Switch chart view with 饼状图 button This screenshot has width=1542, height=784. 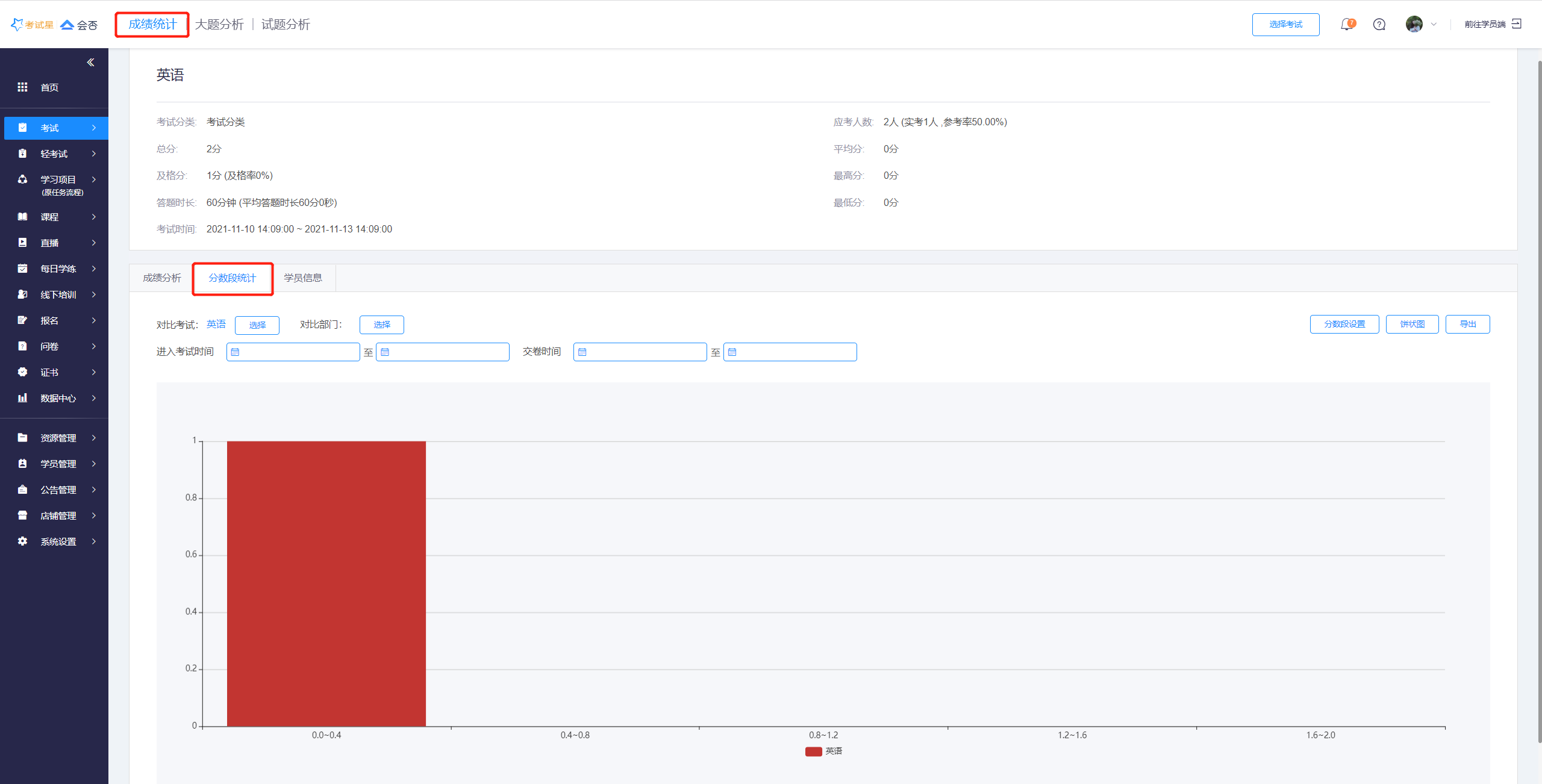[1412, 325]
